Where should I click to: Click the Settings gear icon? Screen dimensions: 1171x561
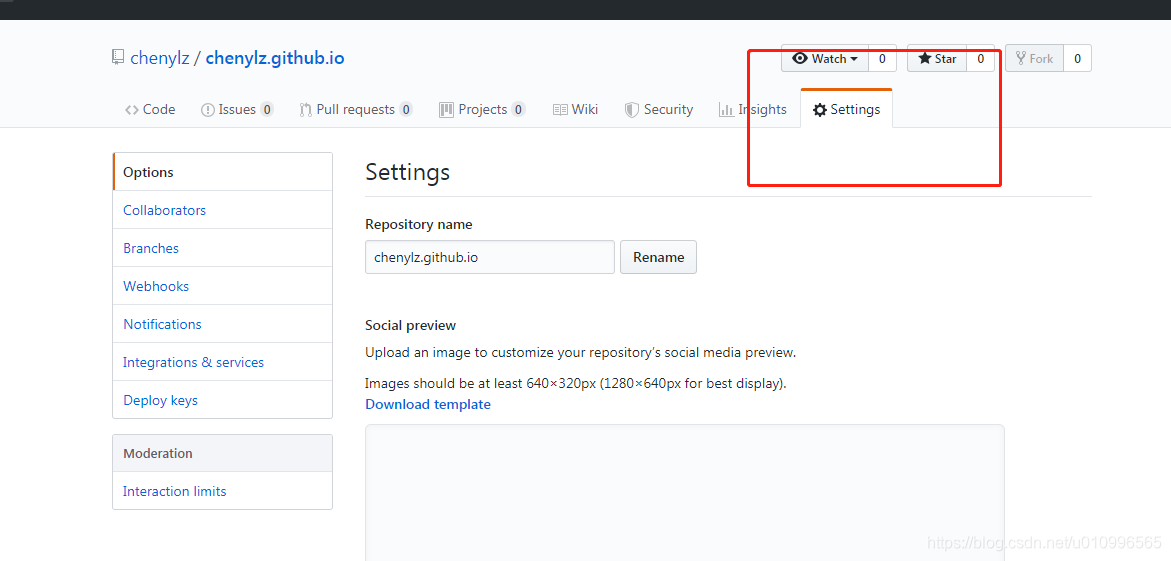click(x=820, y=110)
